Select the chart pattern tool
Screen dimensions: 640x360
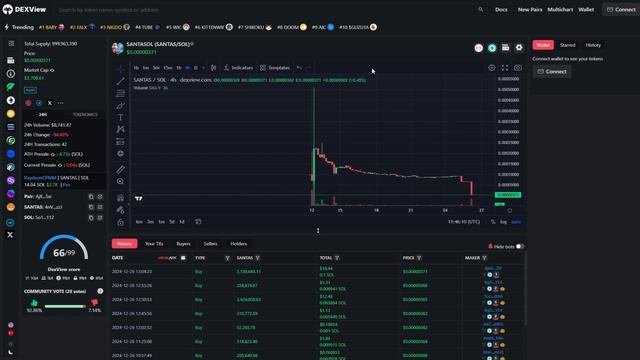coord(120,129)
